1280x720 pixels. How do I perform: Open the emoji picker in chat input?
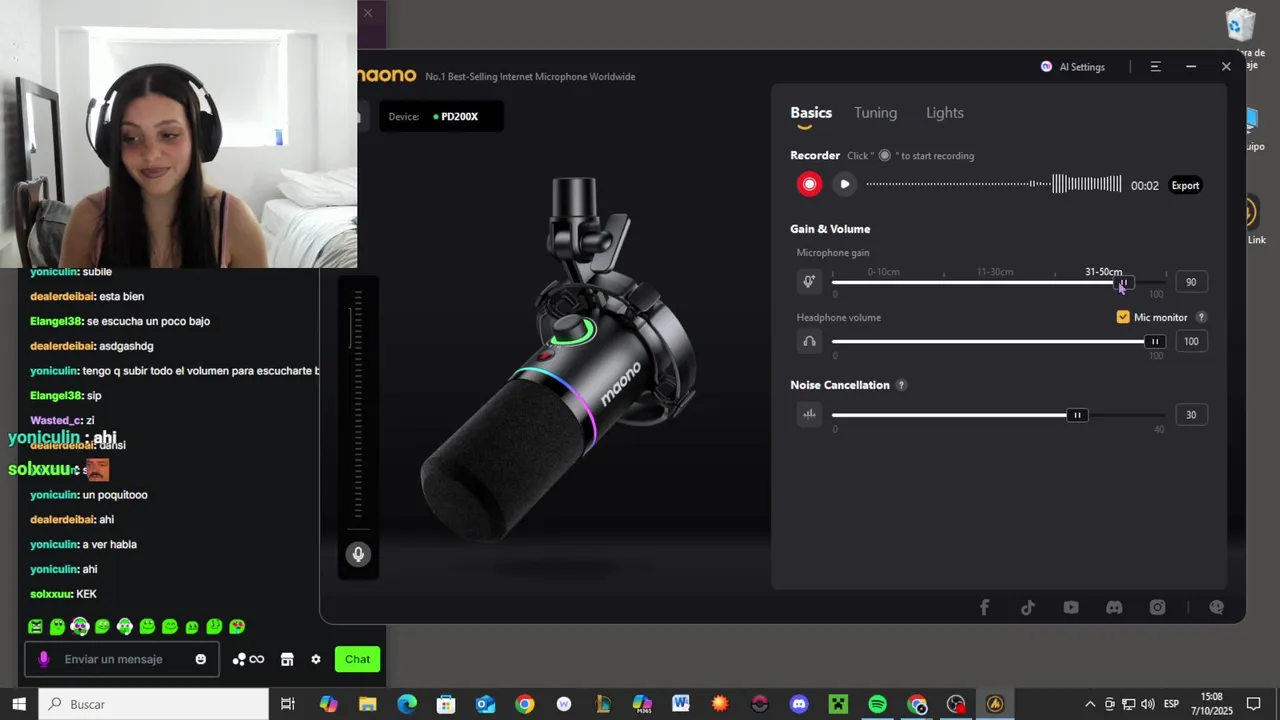(201, 659)
